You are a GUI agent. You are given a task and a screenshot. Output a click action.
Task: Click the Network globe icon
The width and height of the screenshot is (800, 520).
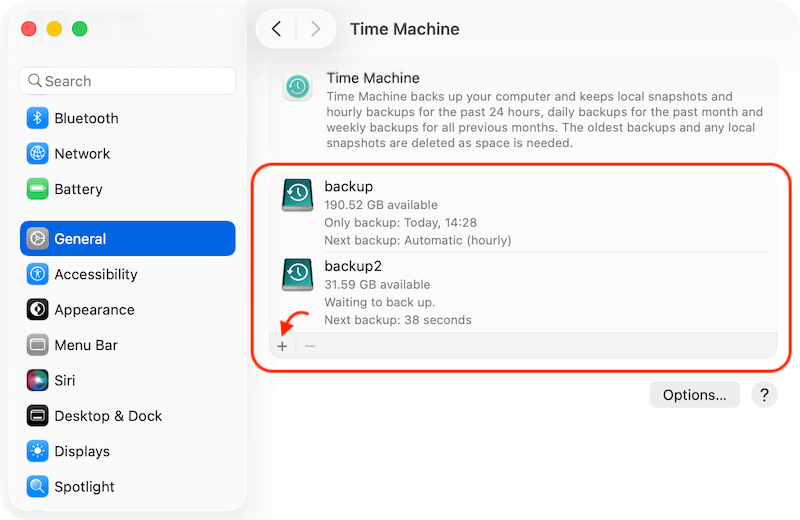click(x=37, y=154)
